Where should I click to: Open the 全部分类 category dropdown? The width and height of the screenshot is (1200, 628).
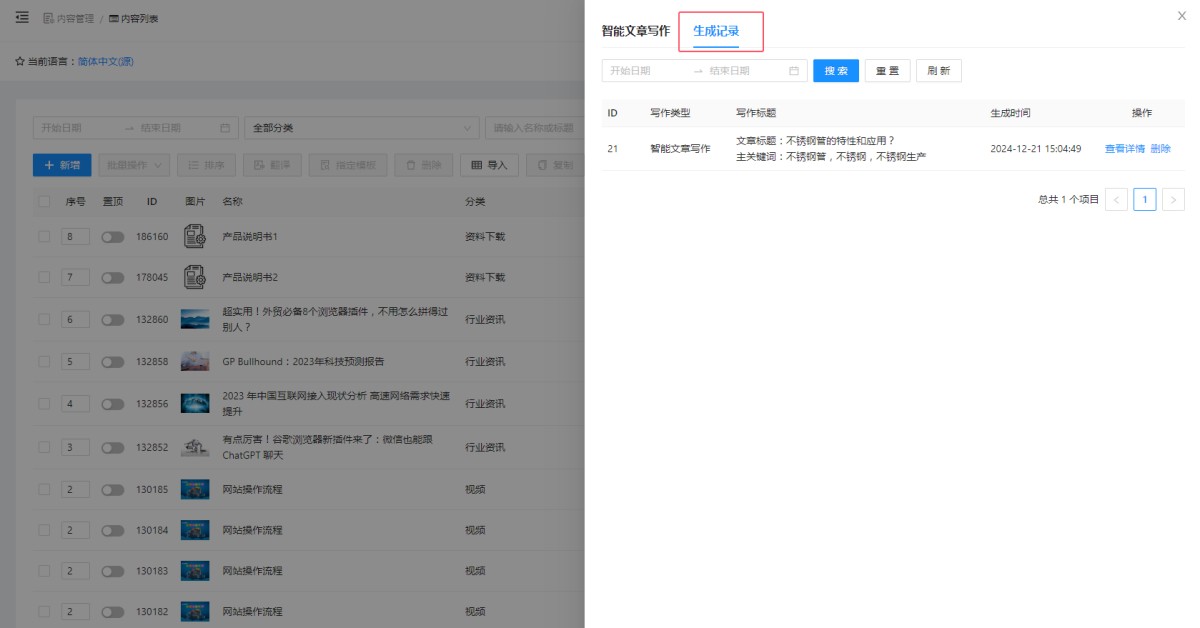click(361, 128)
